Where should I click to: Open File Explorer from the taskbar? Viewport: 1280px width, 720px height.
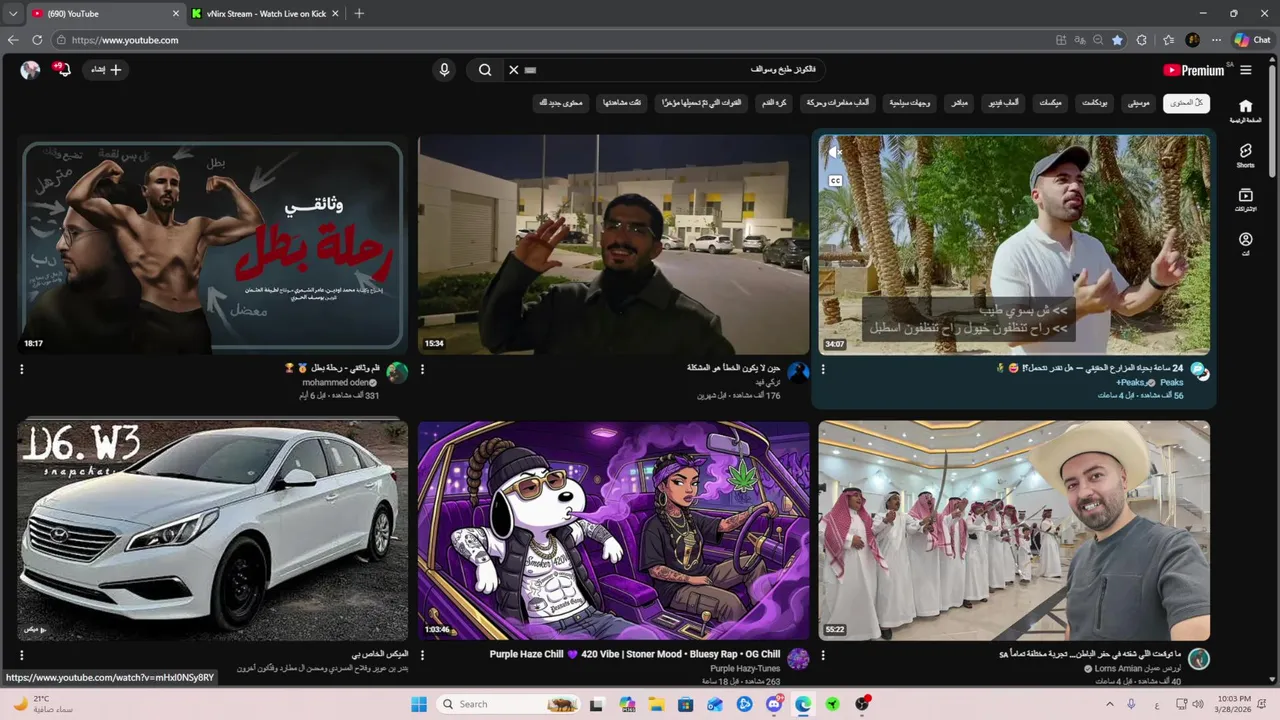pos(656,704)
